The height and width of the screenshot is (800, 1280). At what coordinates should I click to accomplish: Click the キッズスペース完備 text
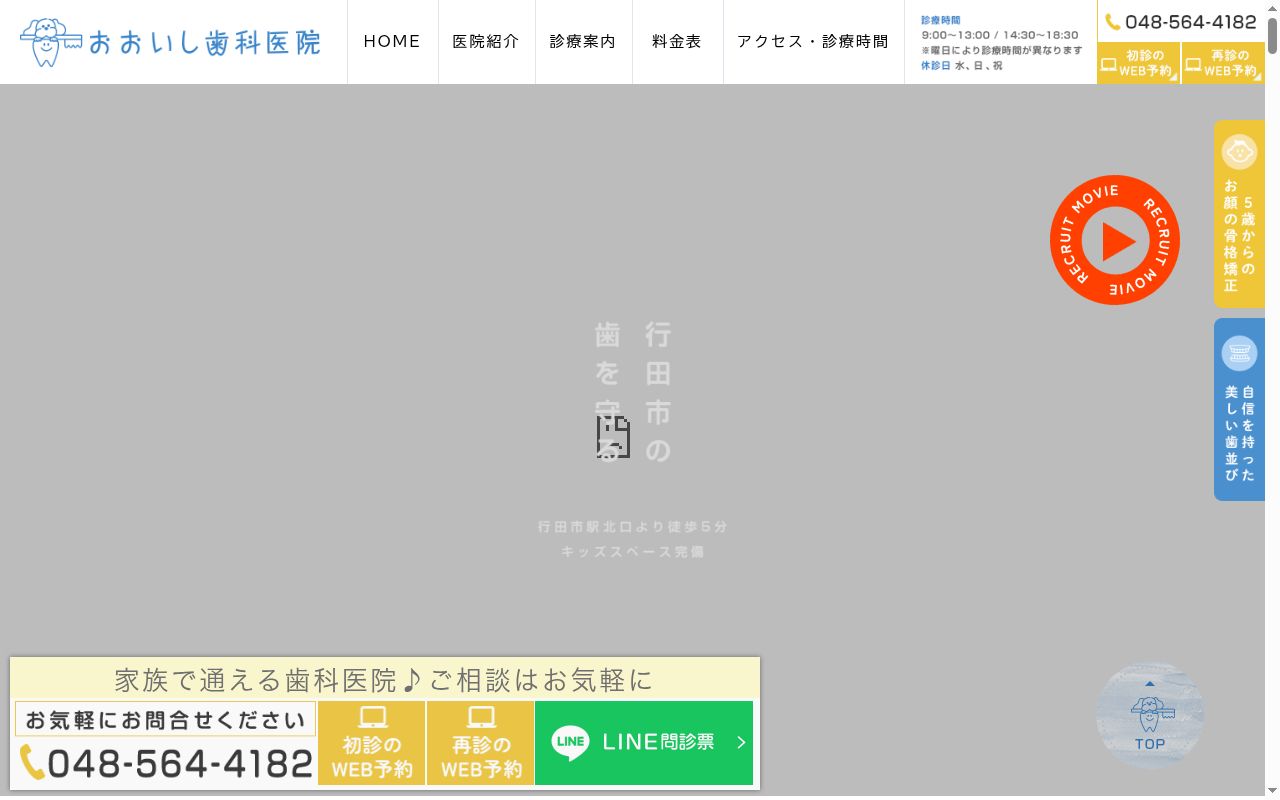(x=633, y=551)
